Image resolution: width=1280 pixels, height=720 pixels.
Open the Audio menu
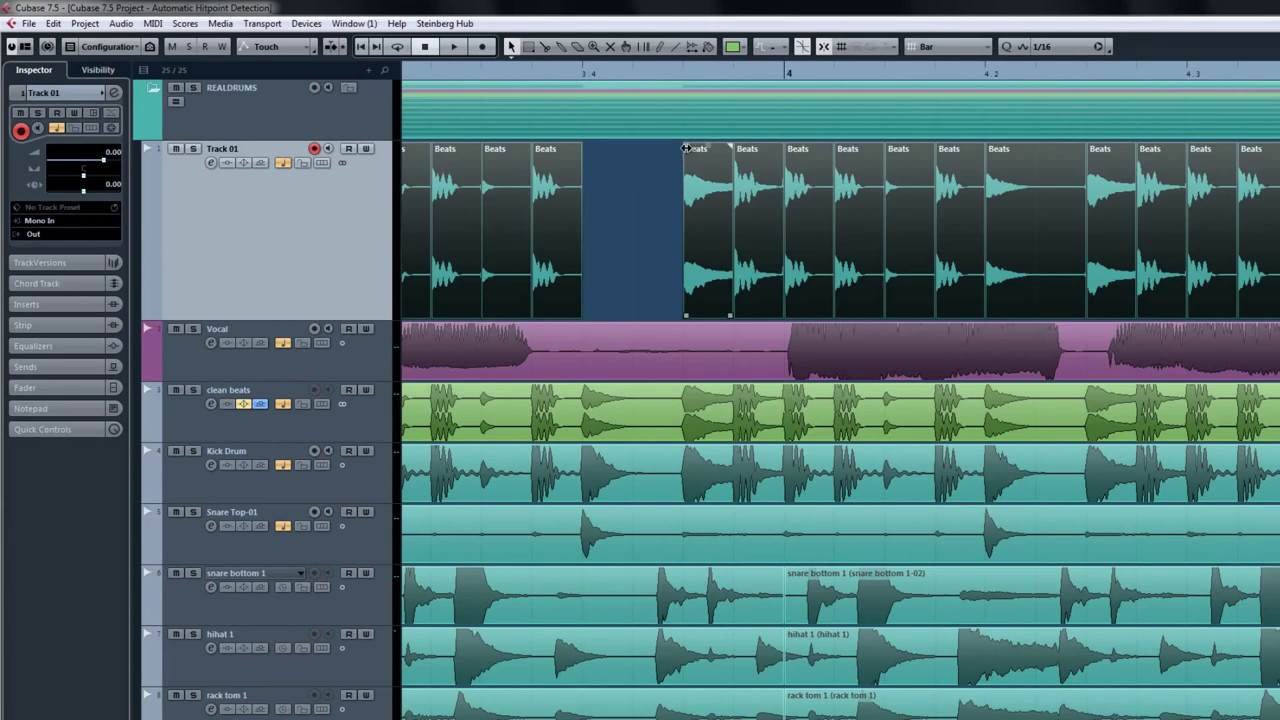(121, 23)
